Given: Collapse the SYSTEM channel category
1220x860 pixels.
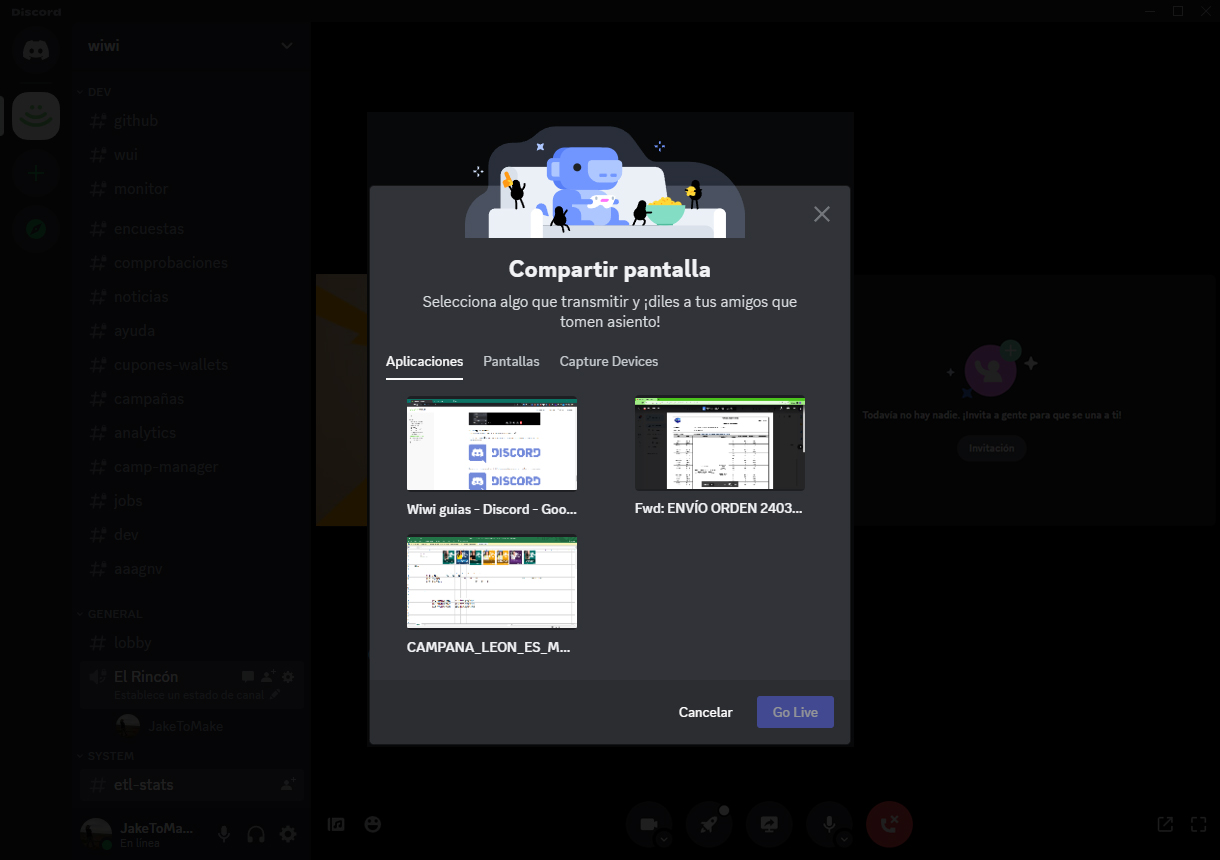Looking at the screenshot, I should (106, 756).
